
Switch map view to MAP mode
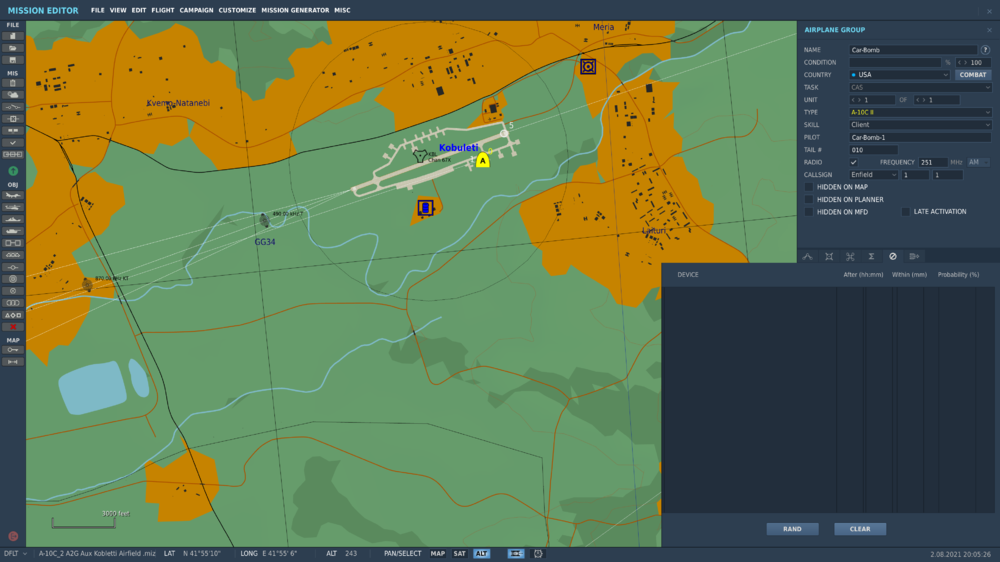438,554
